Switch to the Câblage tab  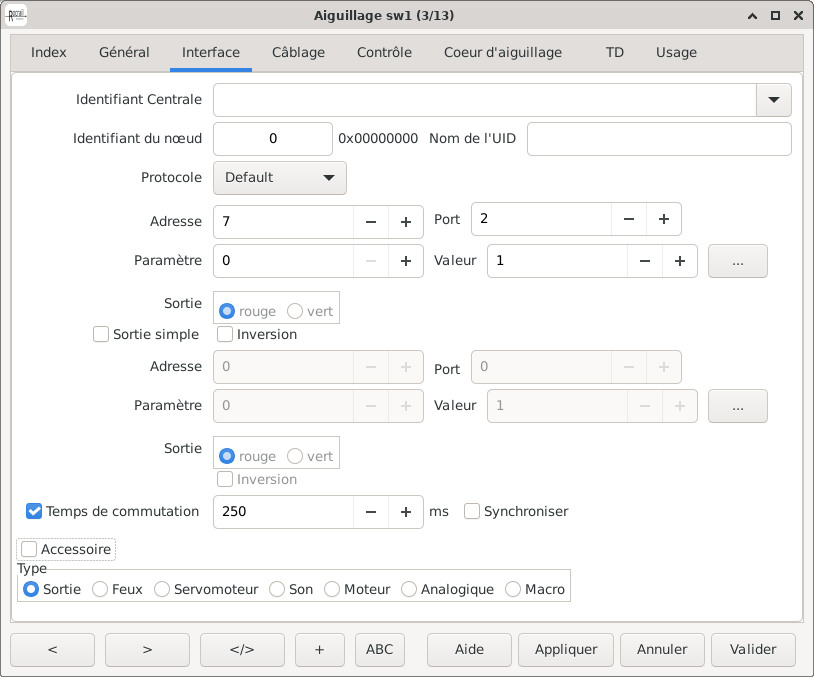coord(298,53)
